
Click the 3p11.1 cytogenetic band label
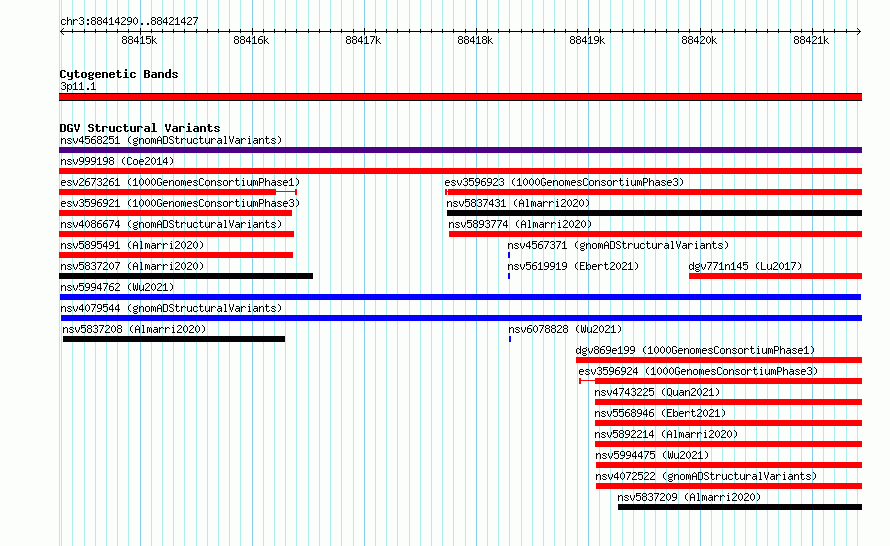point(78,86)
